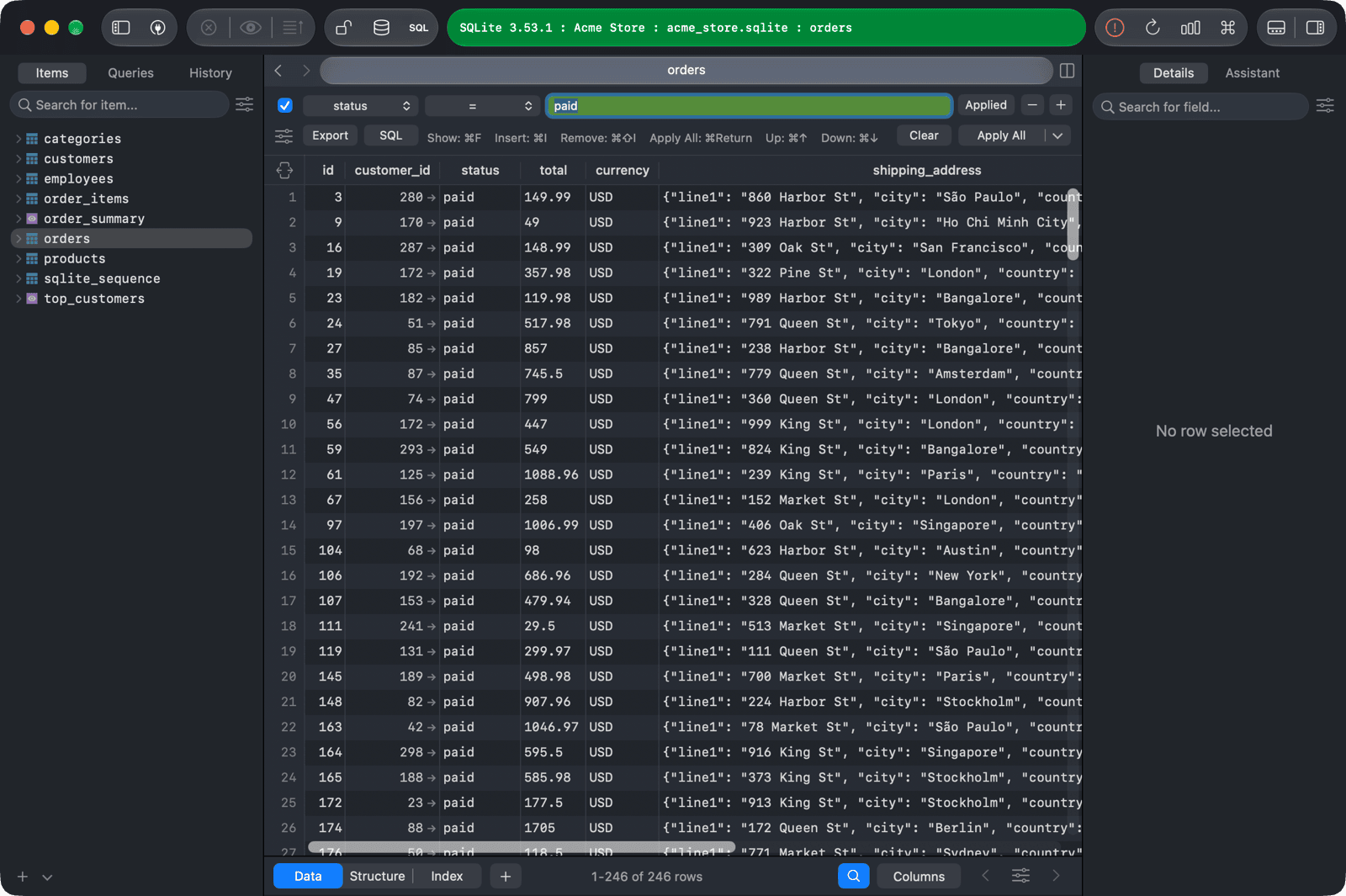
Task: Open field search filter options icon
Action: tap(1325, 106)
